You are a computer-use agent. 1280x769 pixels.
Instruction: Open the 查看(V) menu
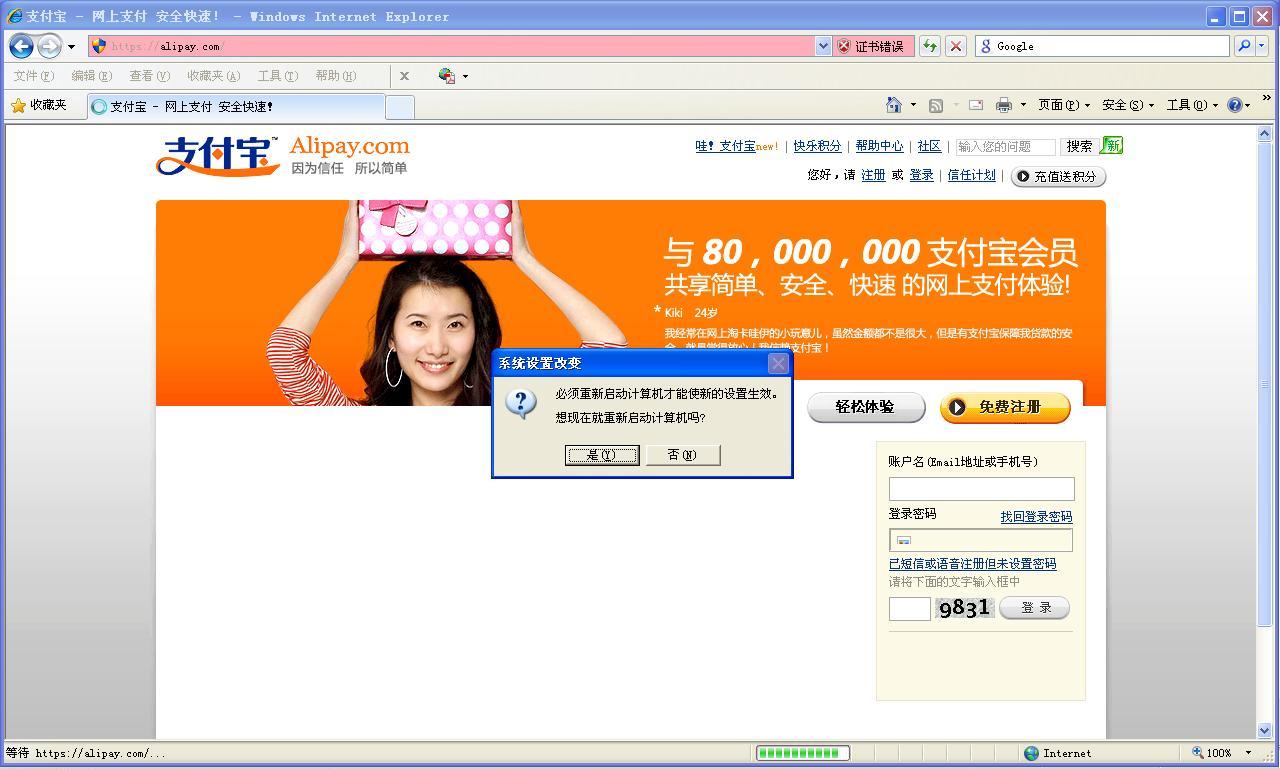149,76
